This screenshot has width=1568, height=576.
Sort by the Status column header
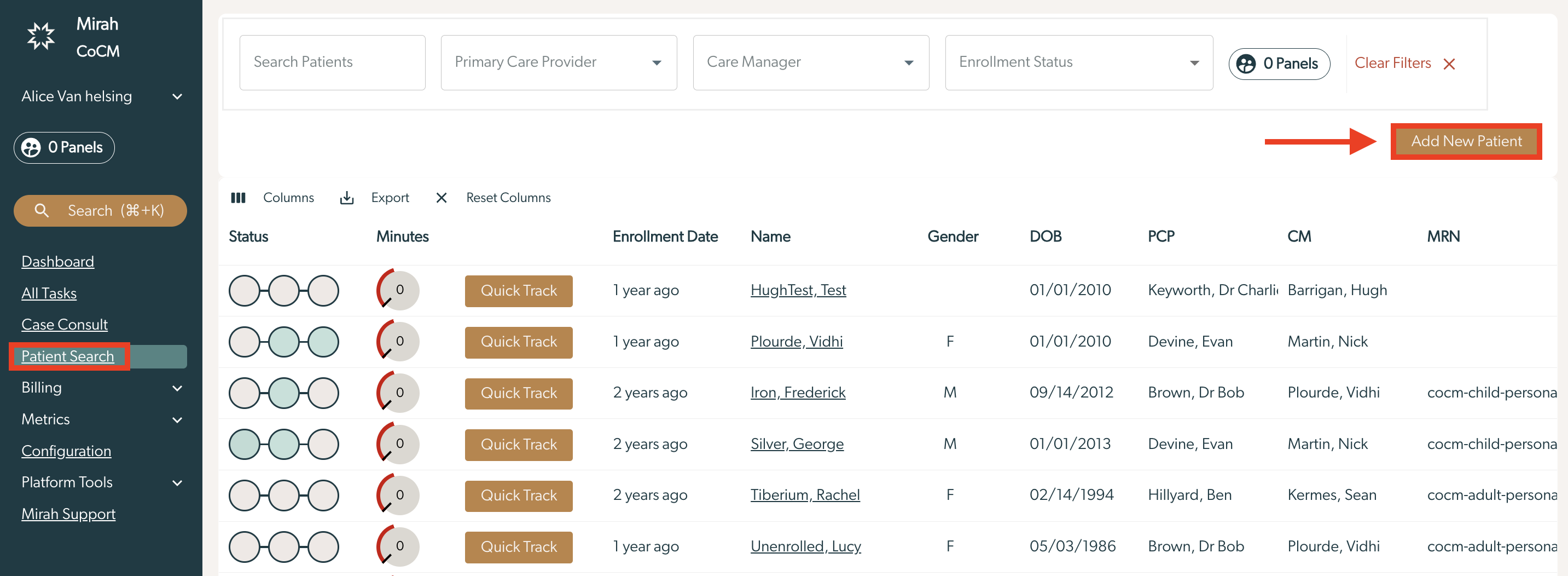coord(248,236)
